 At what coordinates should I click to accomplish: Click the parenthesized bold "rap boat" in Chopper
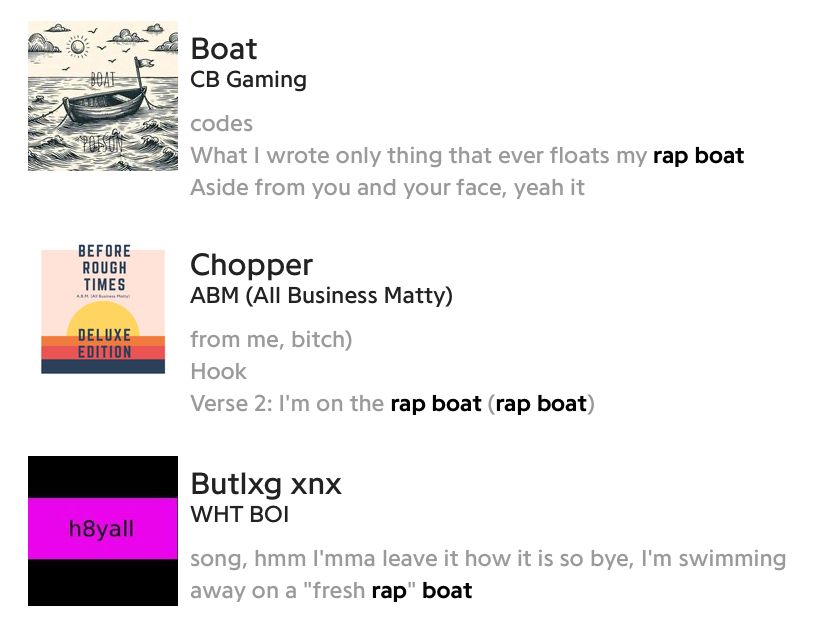(x=541, y=404)
